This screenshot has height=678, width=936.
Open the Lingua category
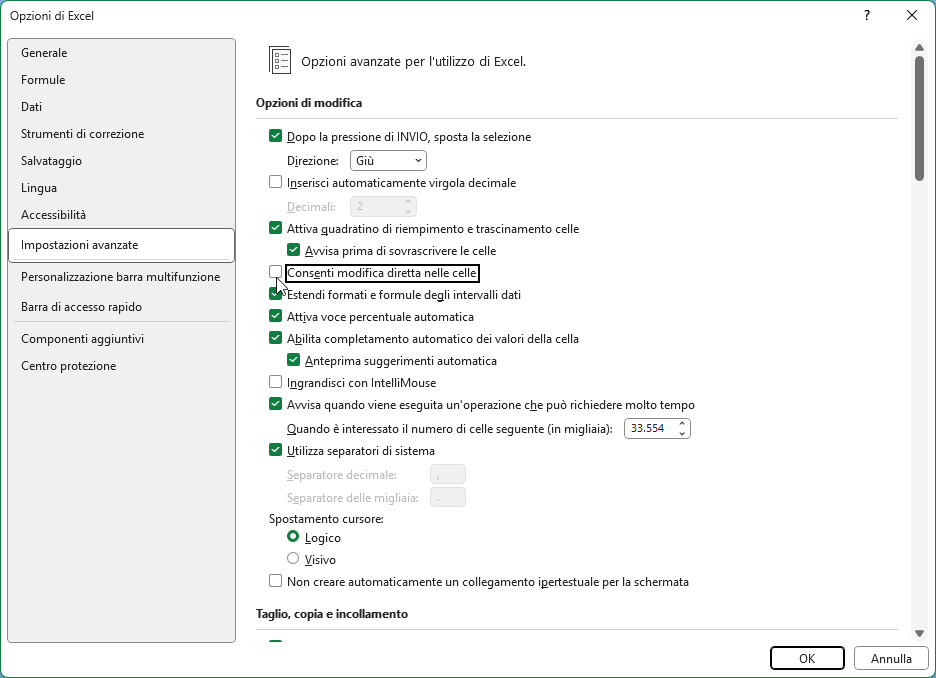[x=122, y=187]
